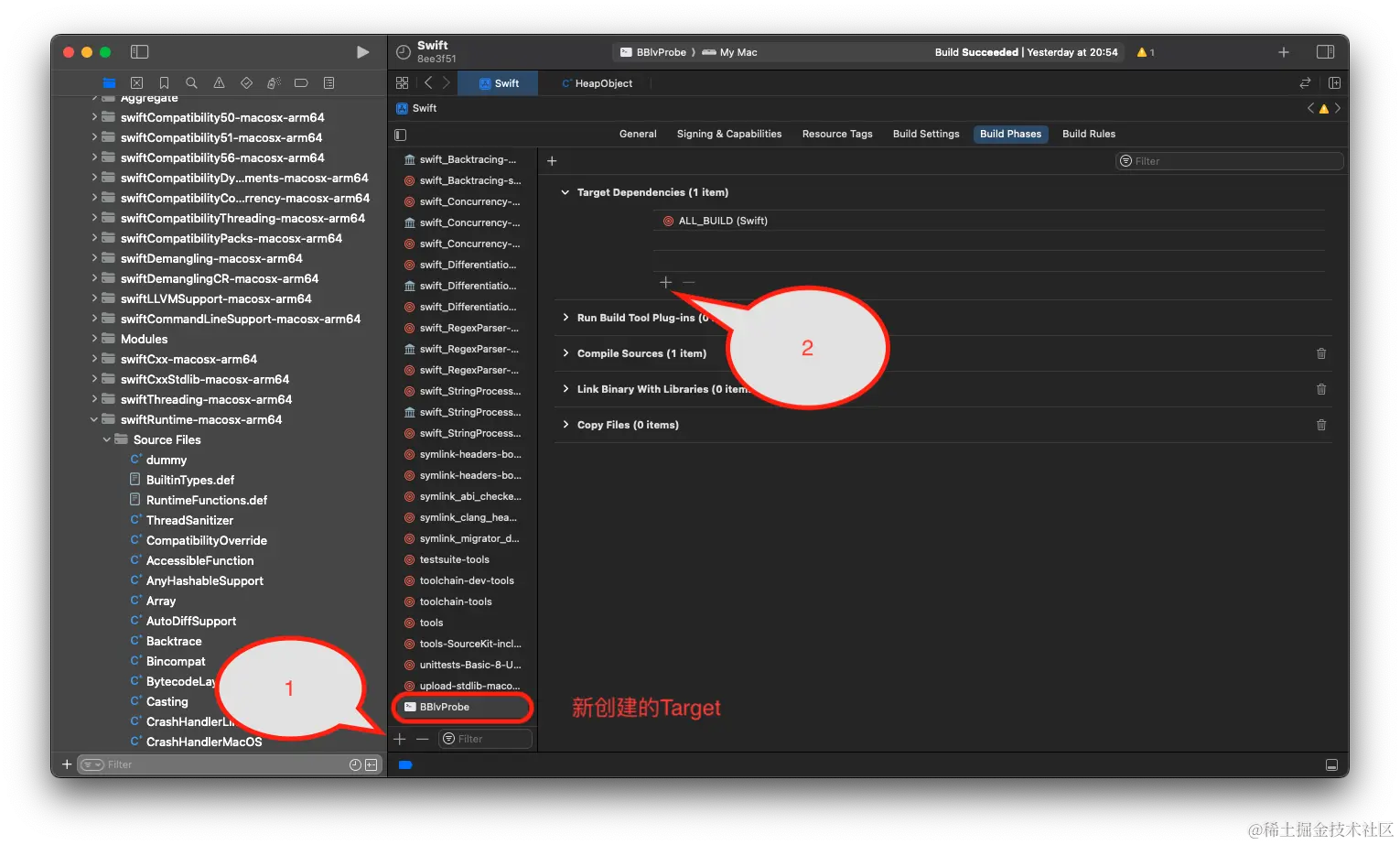Remove the selected target with minus button
Image resolution: width=1400 pixels, height=845 pixels.
tap(422, 739)
